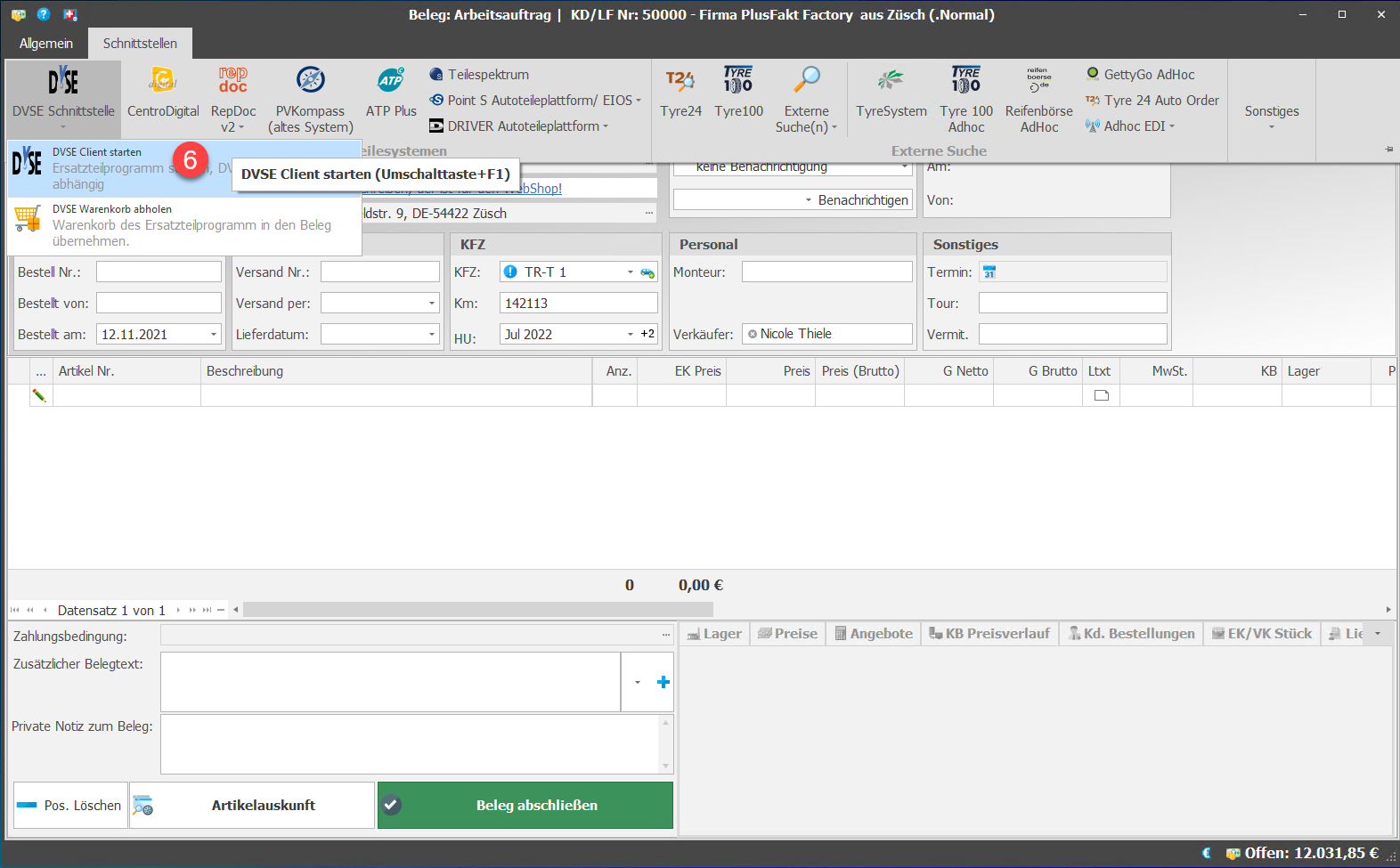The height and width of the screenshot is (868, 1400).
Task: Click Private Notiz zum Beleg textbox
Action: click(410, 744)
